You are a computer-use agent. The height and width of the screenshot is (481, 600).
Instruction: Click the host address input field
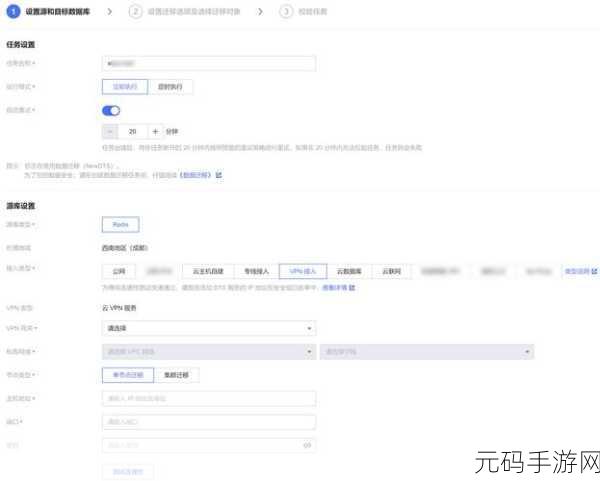click(209, 398)
